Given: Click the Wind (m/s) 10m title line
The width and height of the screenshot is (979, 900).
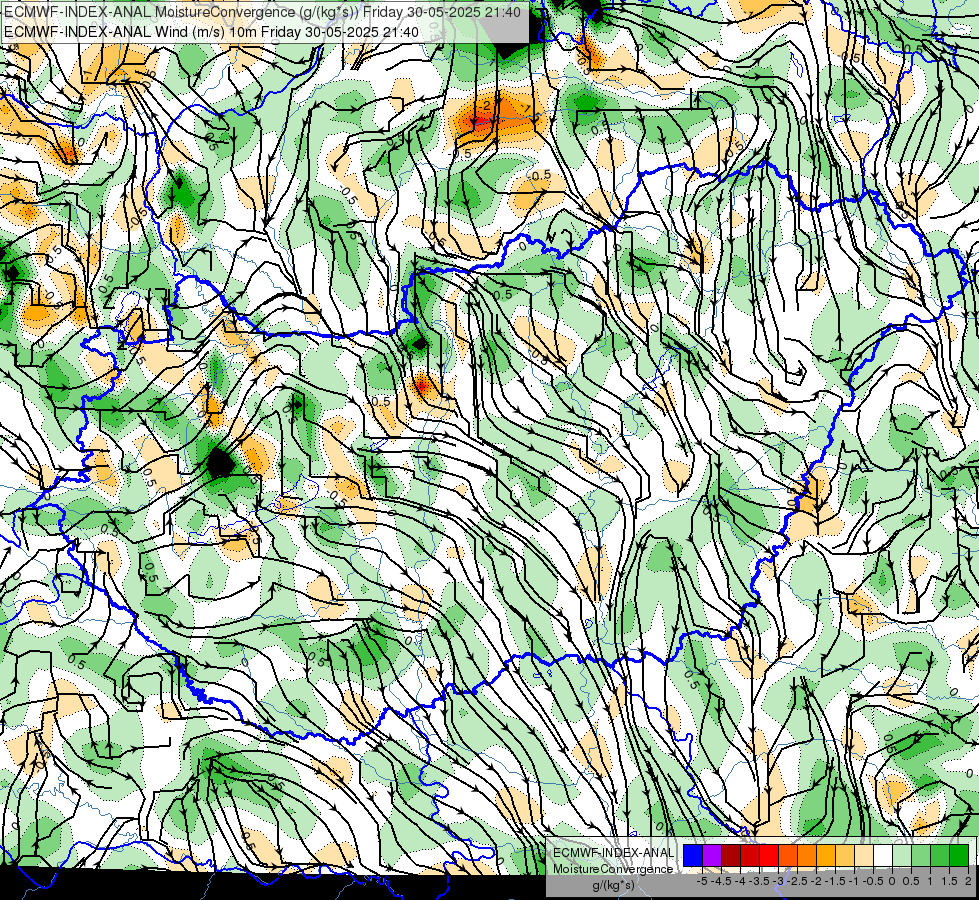Looking at the screenshot, I should coord(211,32).
